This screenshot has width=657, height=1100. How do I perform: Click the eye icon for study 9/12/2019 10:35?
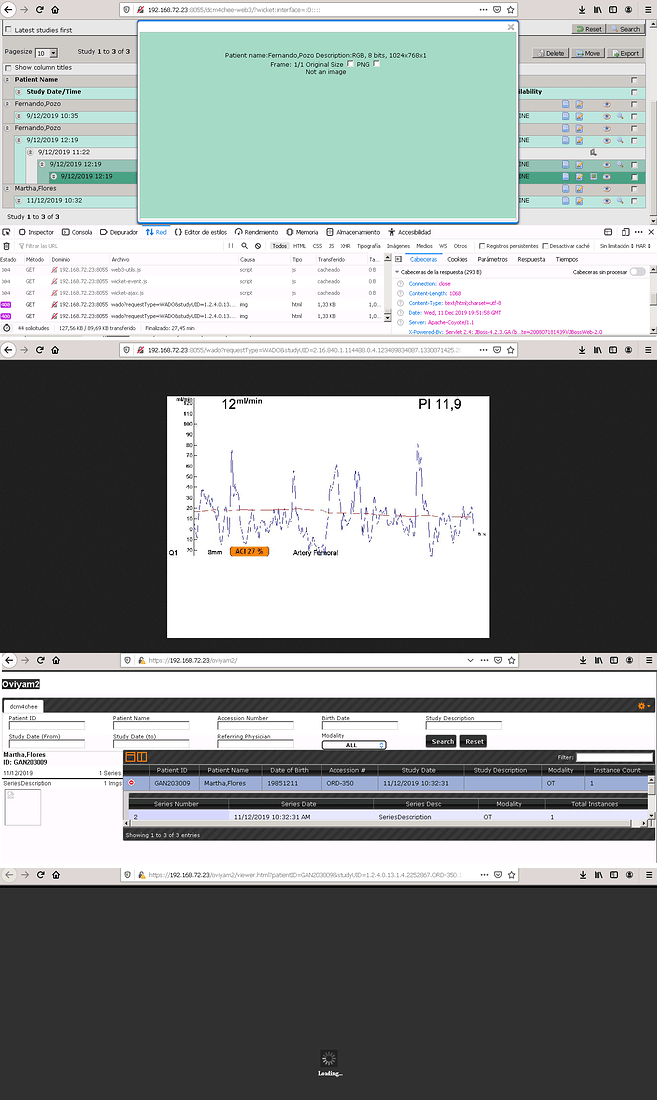(x=607, y=116)
